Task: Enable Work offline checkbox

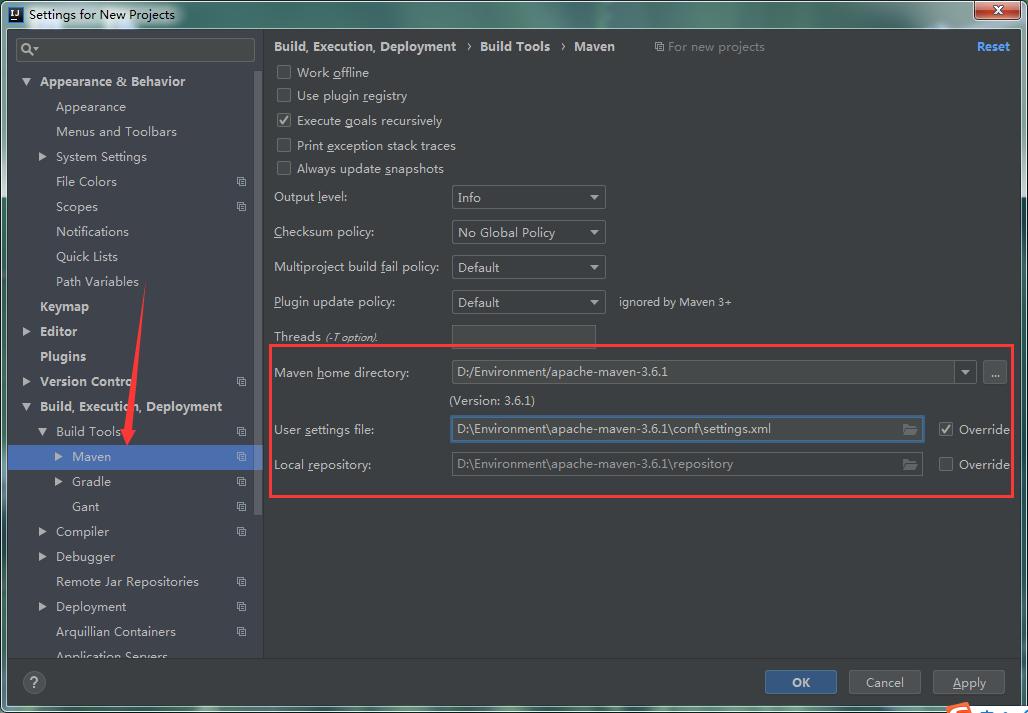Action: (284, 72)
